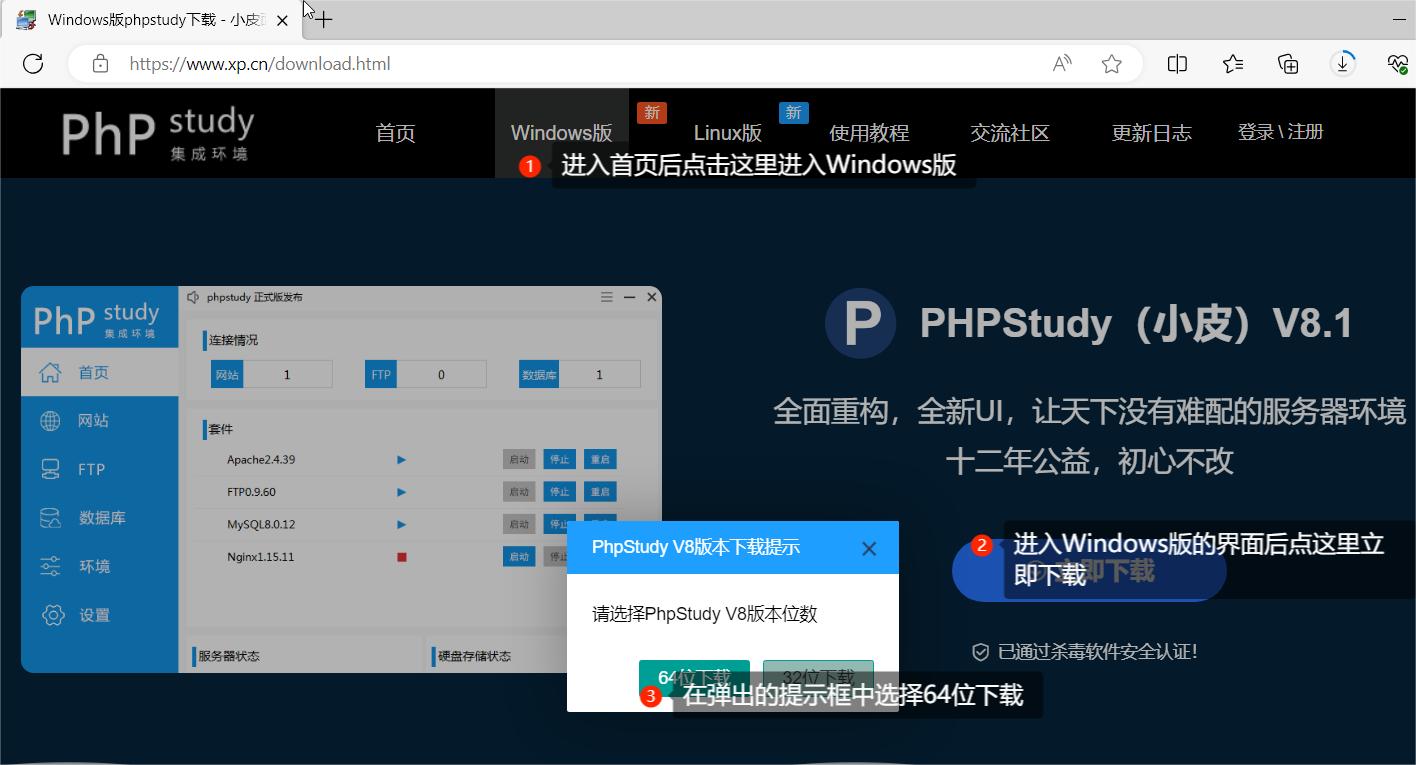Click the blue 立即下载 button

click(x=1089, y=571)
